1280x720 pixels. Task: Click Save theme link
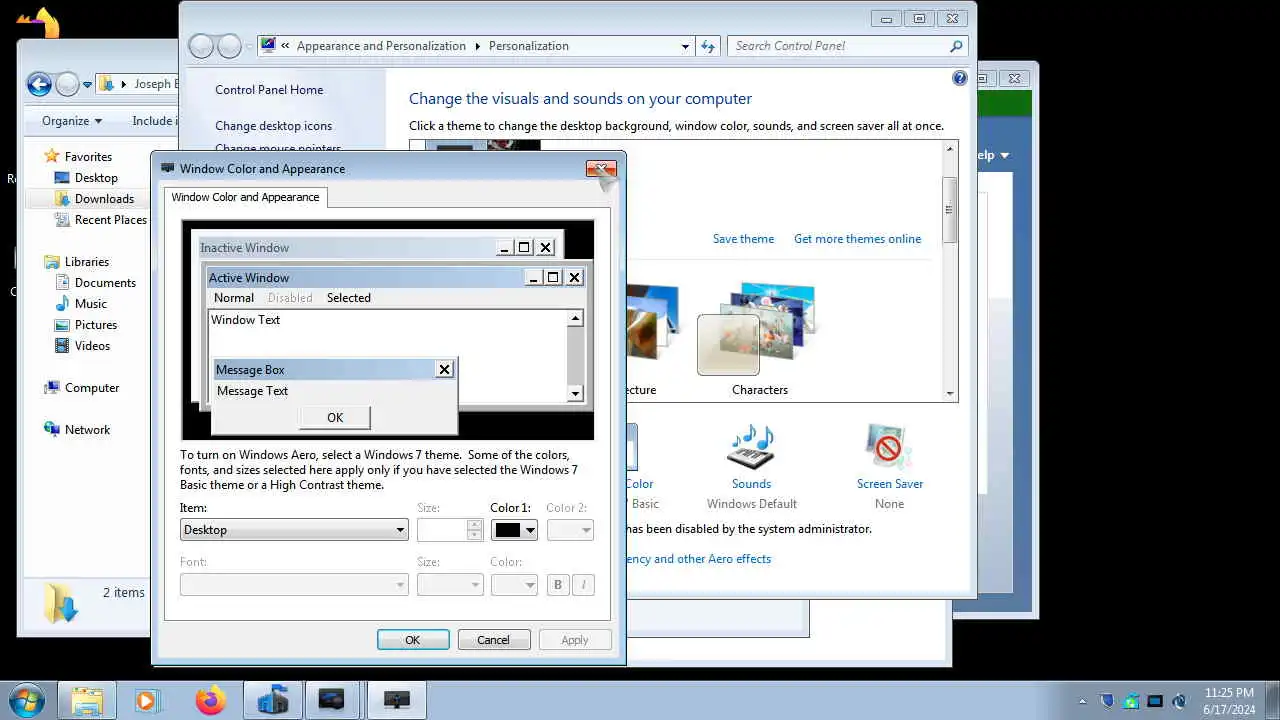click(743, 239)
